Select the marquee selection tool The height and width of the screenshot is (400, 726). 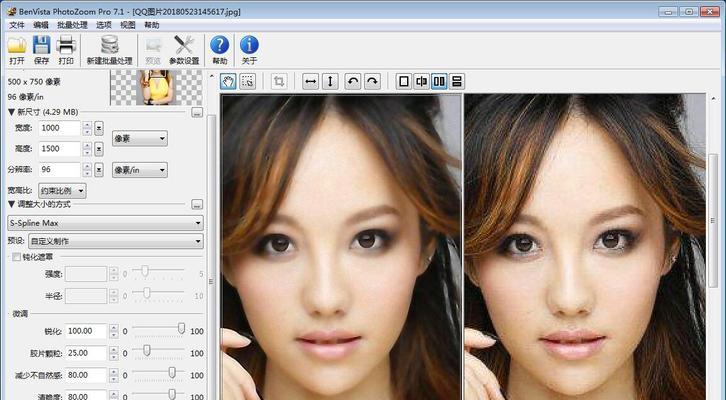coord(248,81)
